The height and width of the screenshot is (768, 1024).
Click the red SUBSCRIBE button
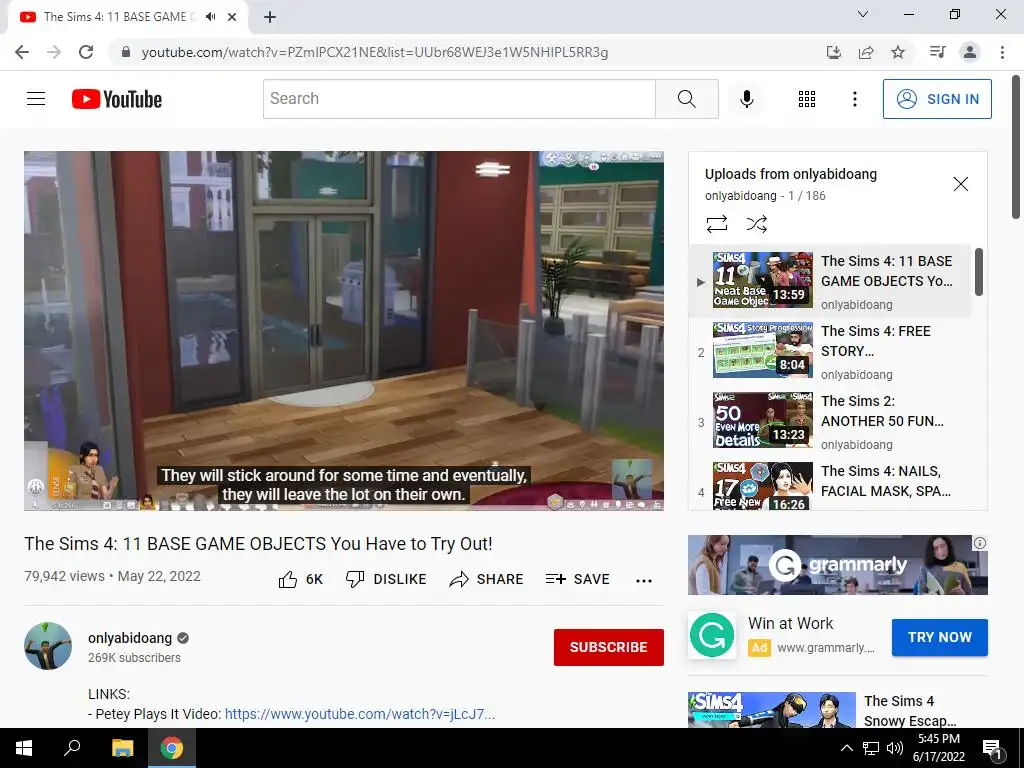pyautogui.click(x=609, y=647)
